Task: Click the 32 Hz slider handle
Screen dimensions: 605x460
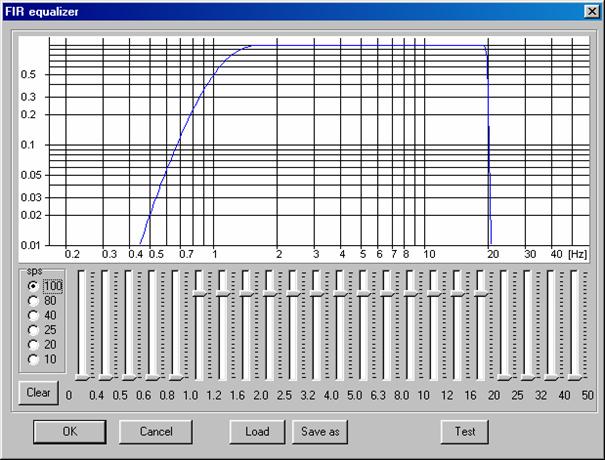Action: pyautogui.click(x=552, y=377)
